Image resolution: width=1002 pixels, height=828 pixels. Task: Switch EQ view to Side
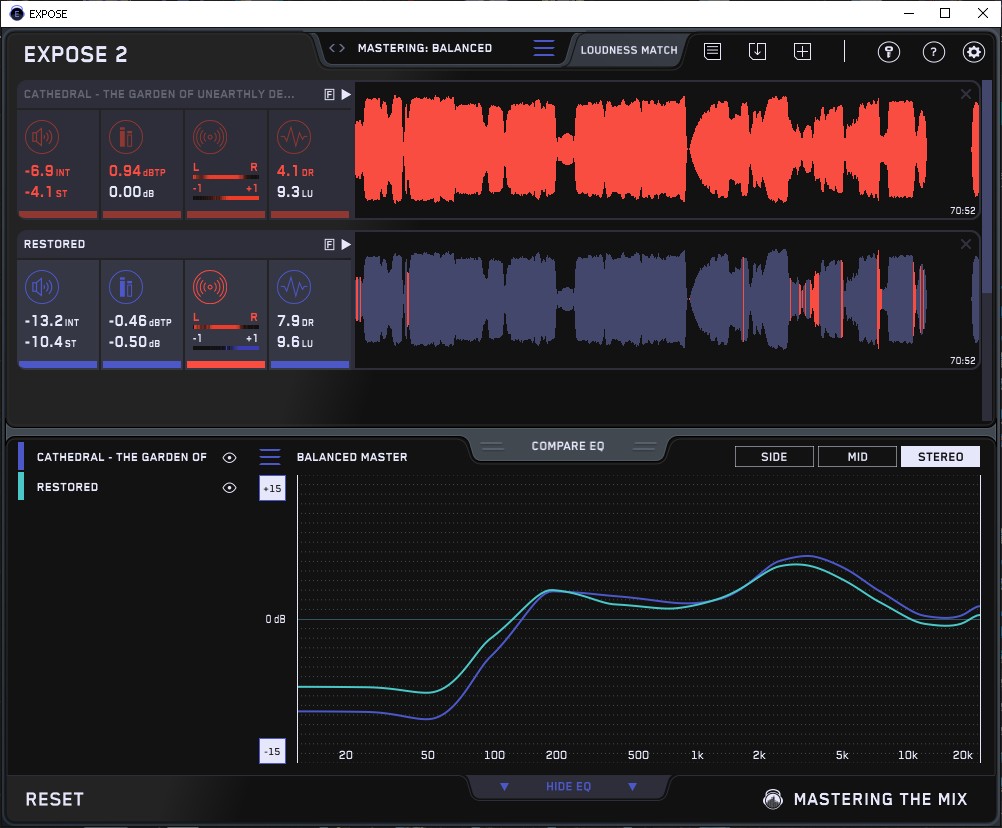(774, 457)
